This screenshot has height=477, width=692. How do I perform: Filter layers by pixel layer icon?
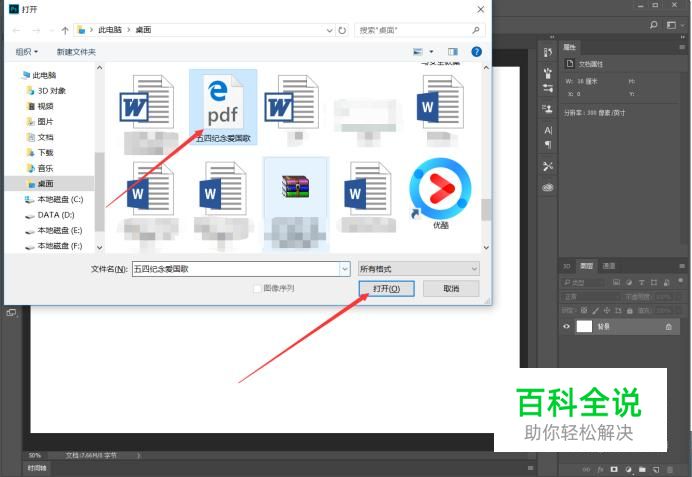pos(617,282)
